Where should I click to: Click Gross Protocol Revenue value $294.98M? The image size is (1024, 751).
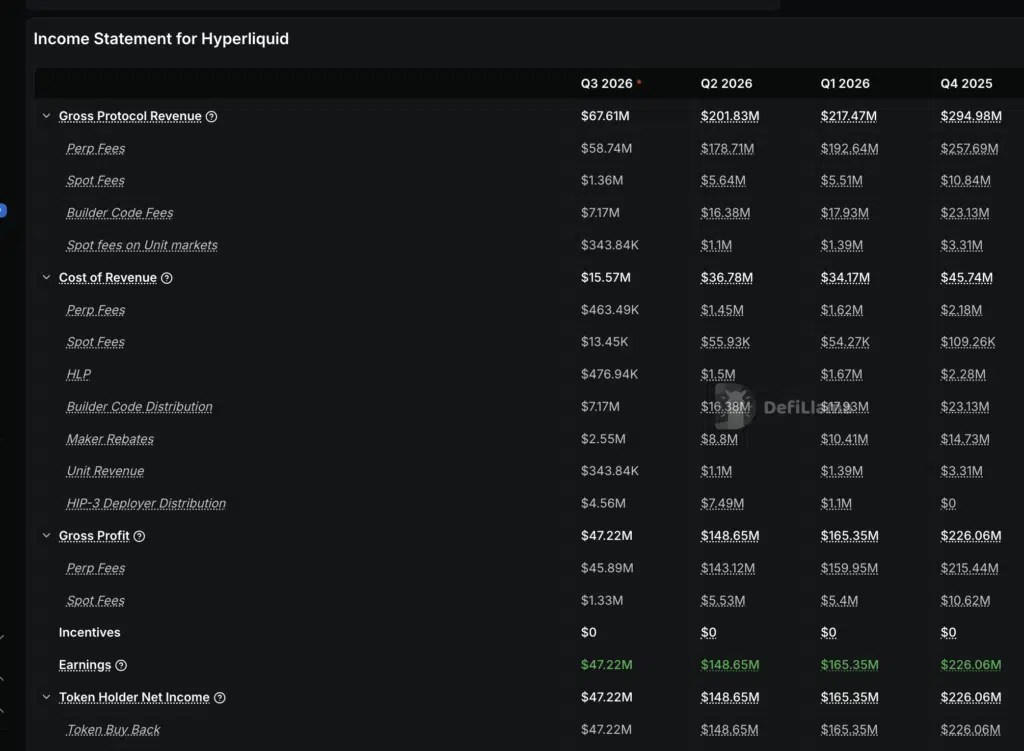click(x=970, y=116)
